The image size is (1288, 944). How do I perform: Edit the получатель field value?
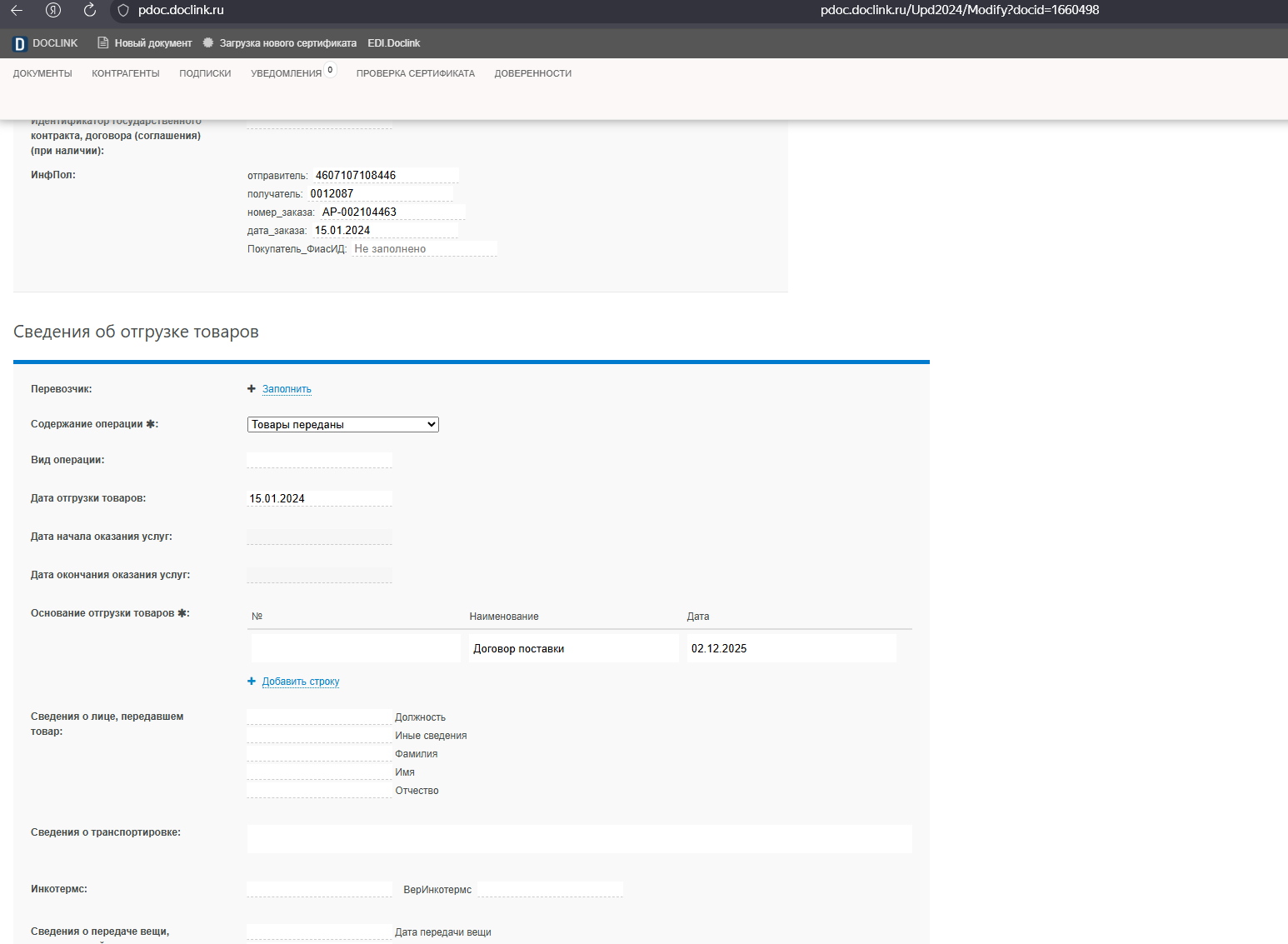(381, 193)
